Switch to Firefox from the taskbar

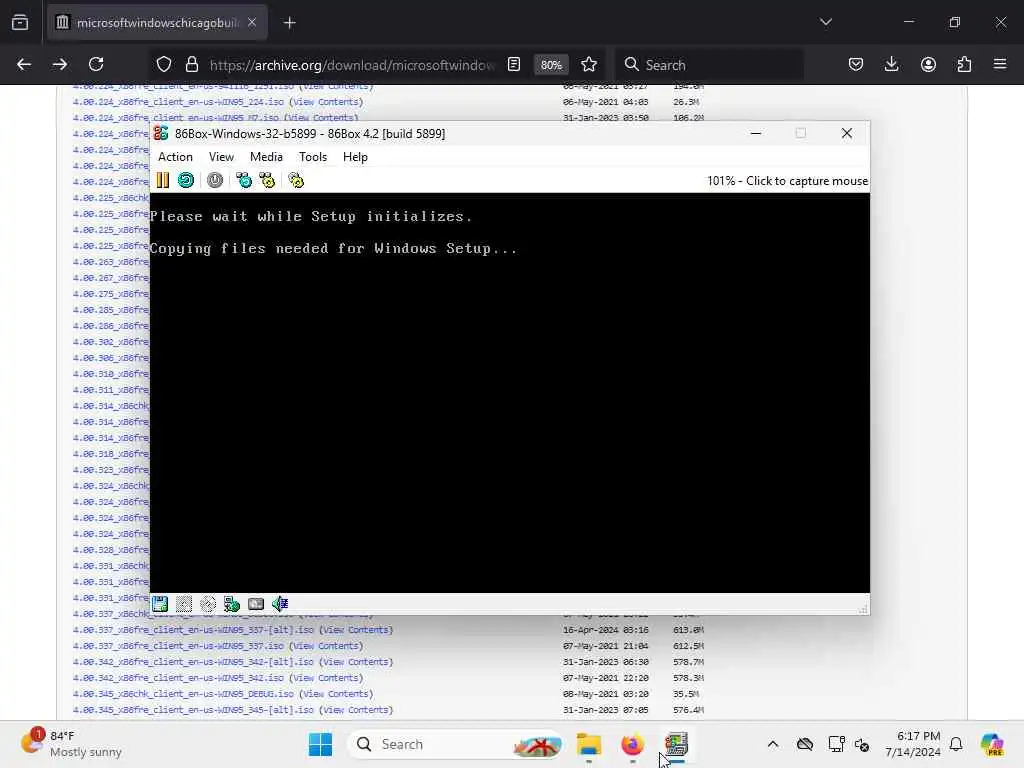click(x=632, y=744)
